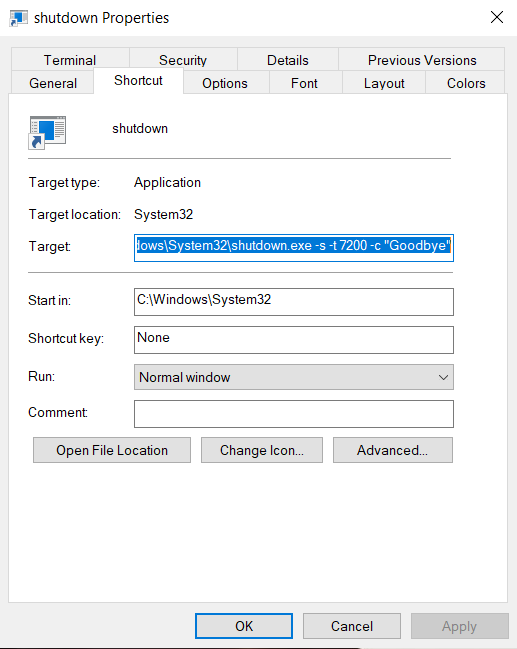Click the 'System32' target location value
This screenshot has width=517, height=649.
(164, 214)
